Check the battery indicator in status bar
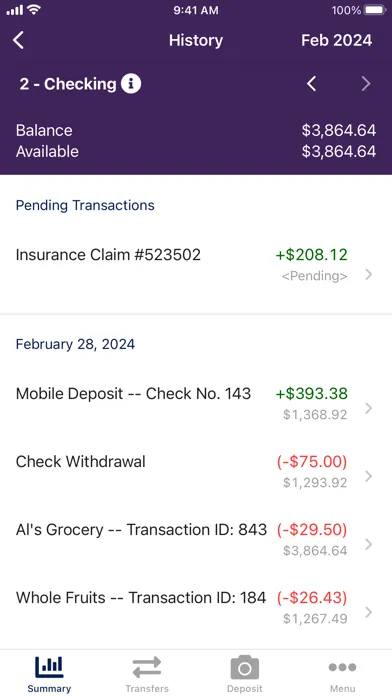Screen dimensions: 392x696 click(374, 10)
